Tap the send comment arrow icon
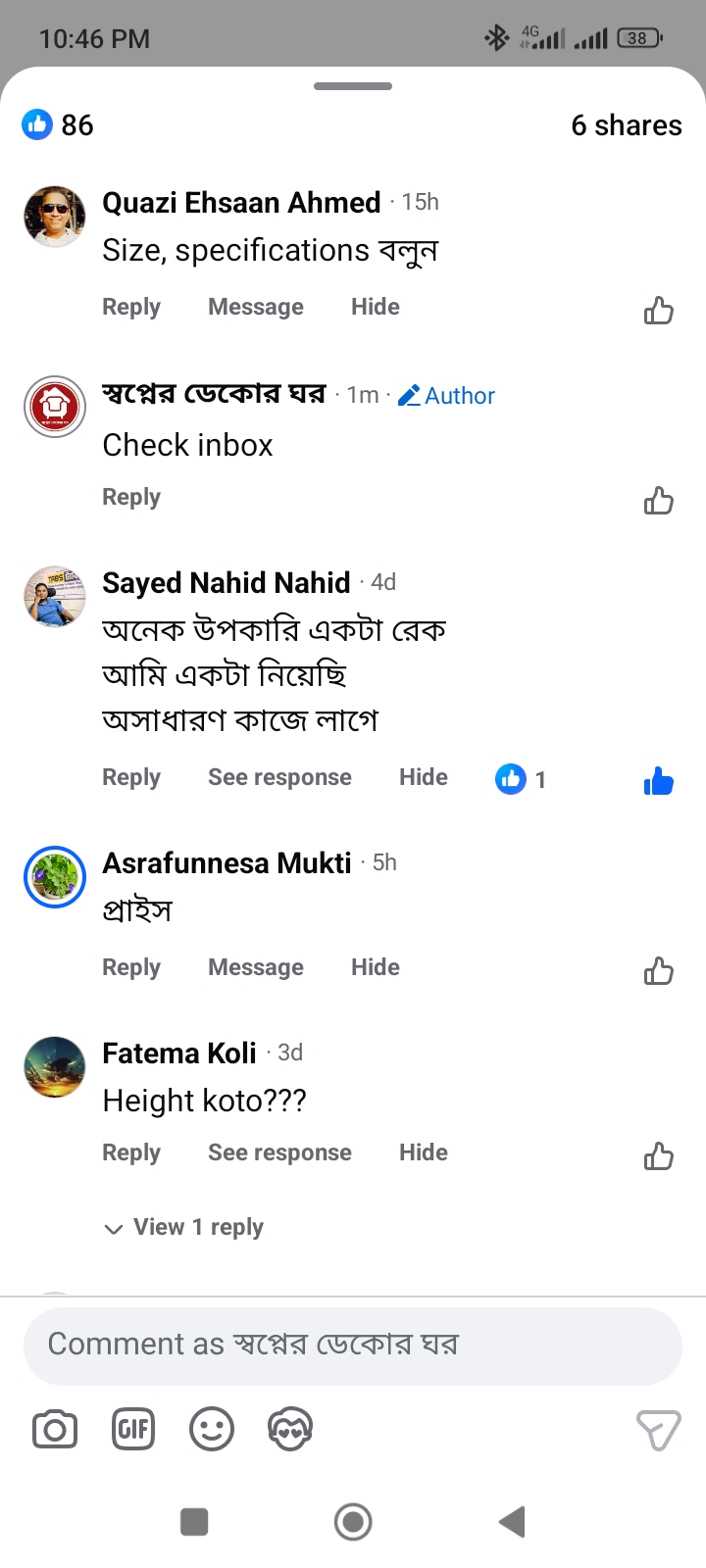Viewport: 706px width, 1568px height. [658, 1430]
